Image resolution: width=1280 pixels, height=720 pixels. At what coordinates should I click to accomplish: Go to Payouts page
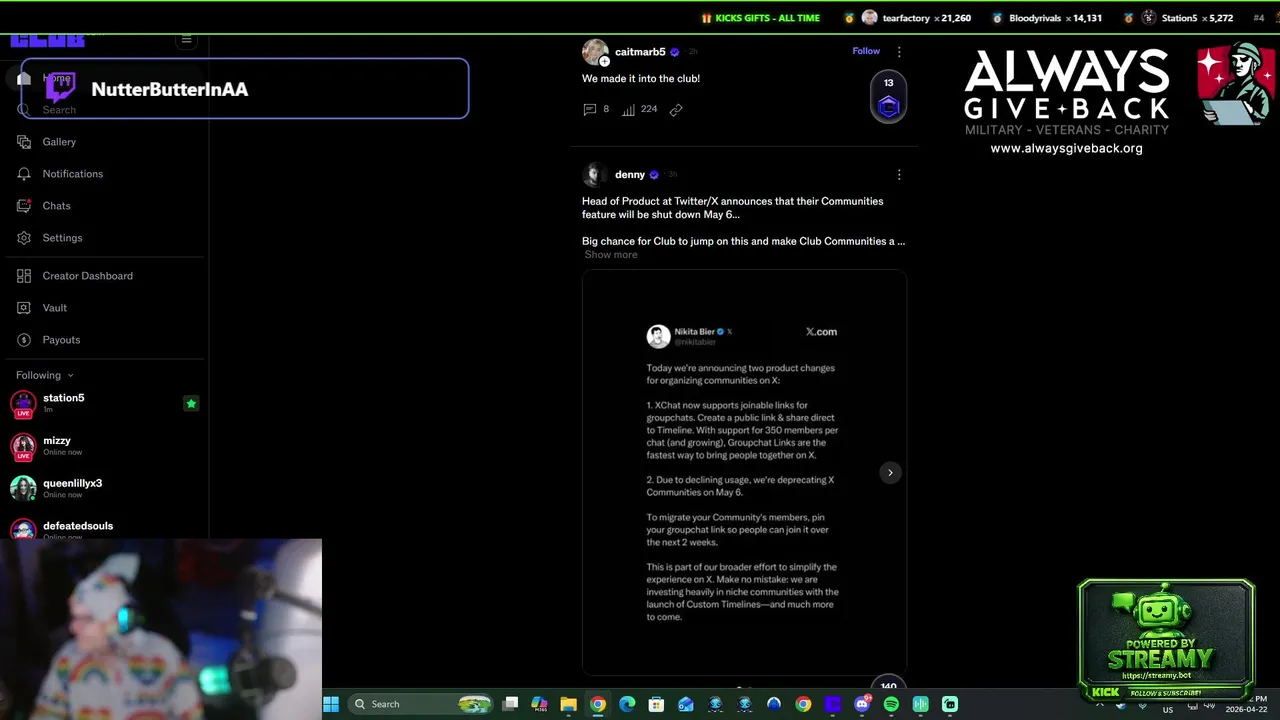click(61, 340)
